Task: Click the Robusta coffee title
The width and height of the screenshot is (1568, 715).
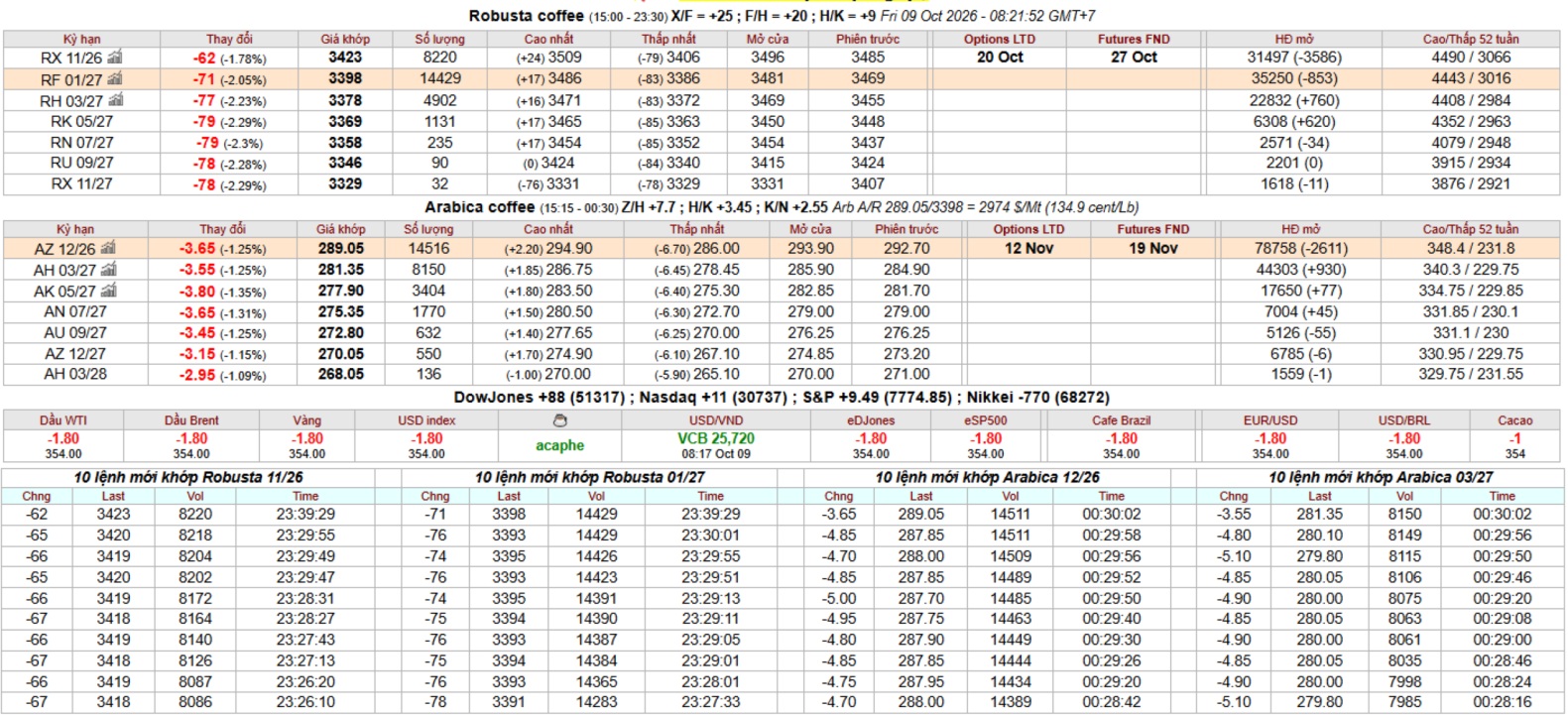Action: click(x=526, y=16)
